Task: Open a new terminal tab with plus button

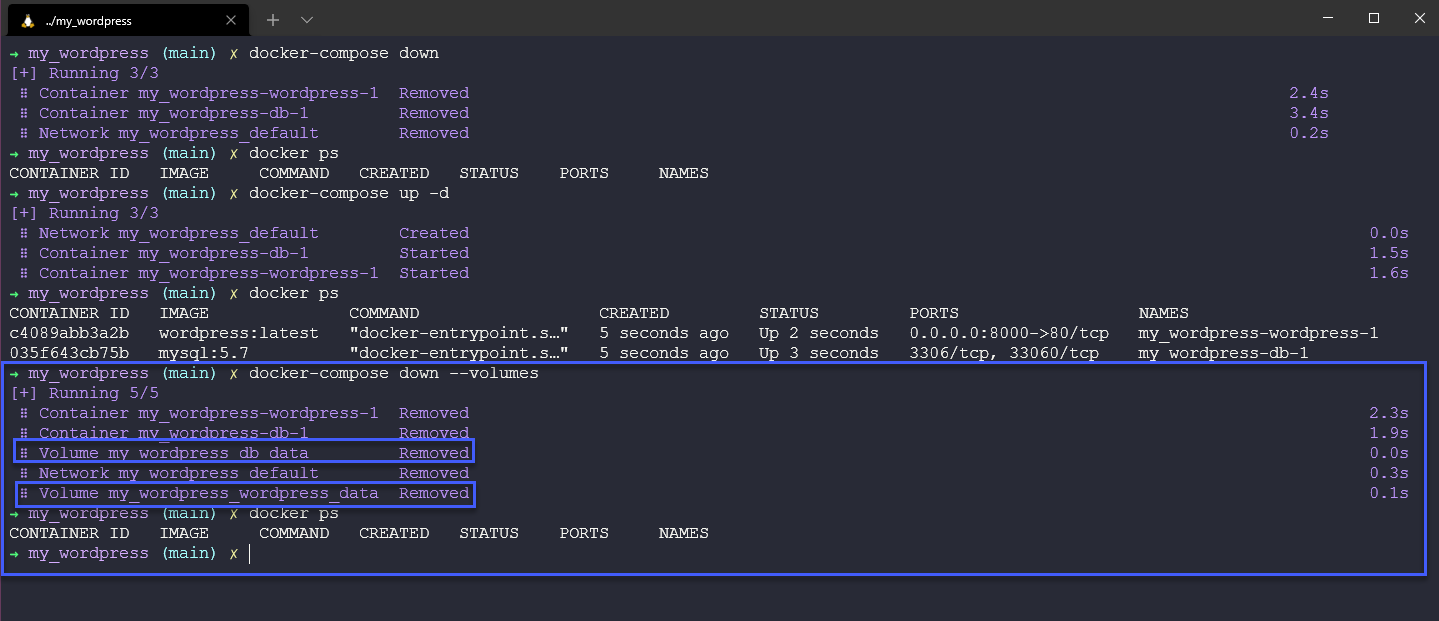Action: pyautogui.click(x=273, y=20)
